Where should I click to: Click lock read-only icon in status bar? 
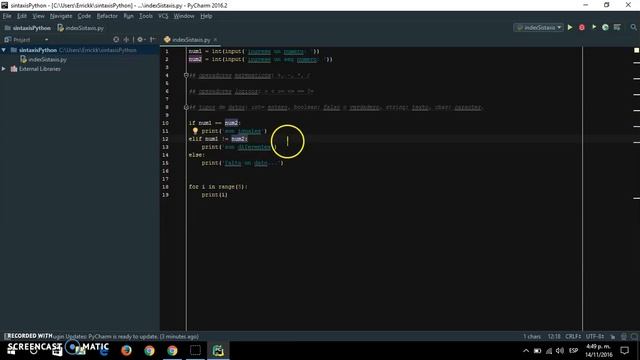tap(613, 337)
